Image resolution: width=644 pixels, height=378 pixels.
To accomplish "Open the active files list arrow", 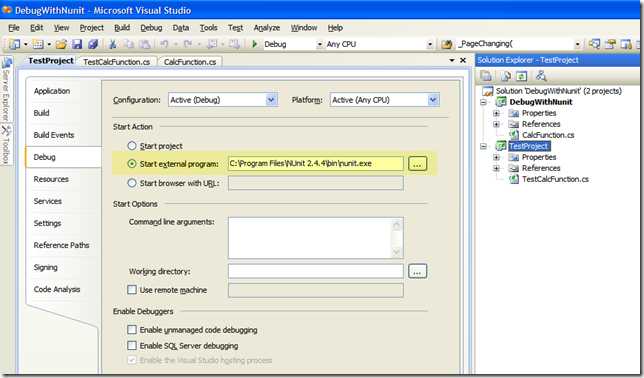I will point(452,60).
